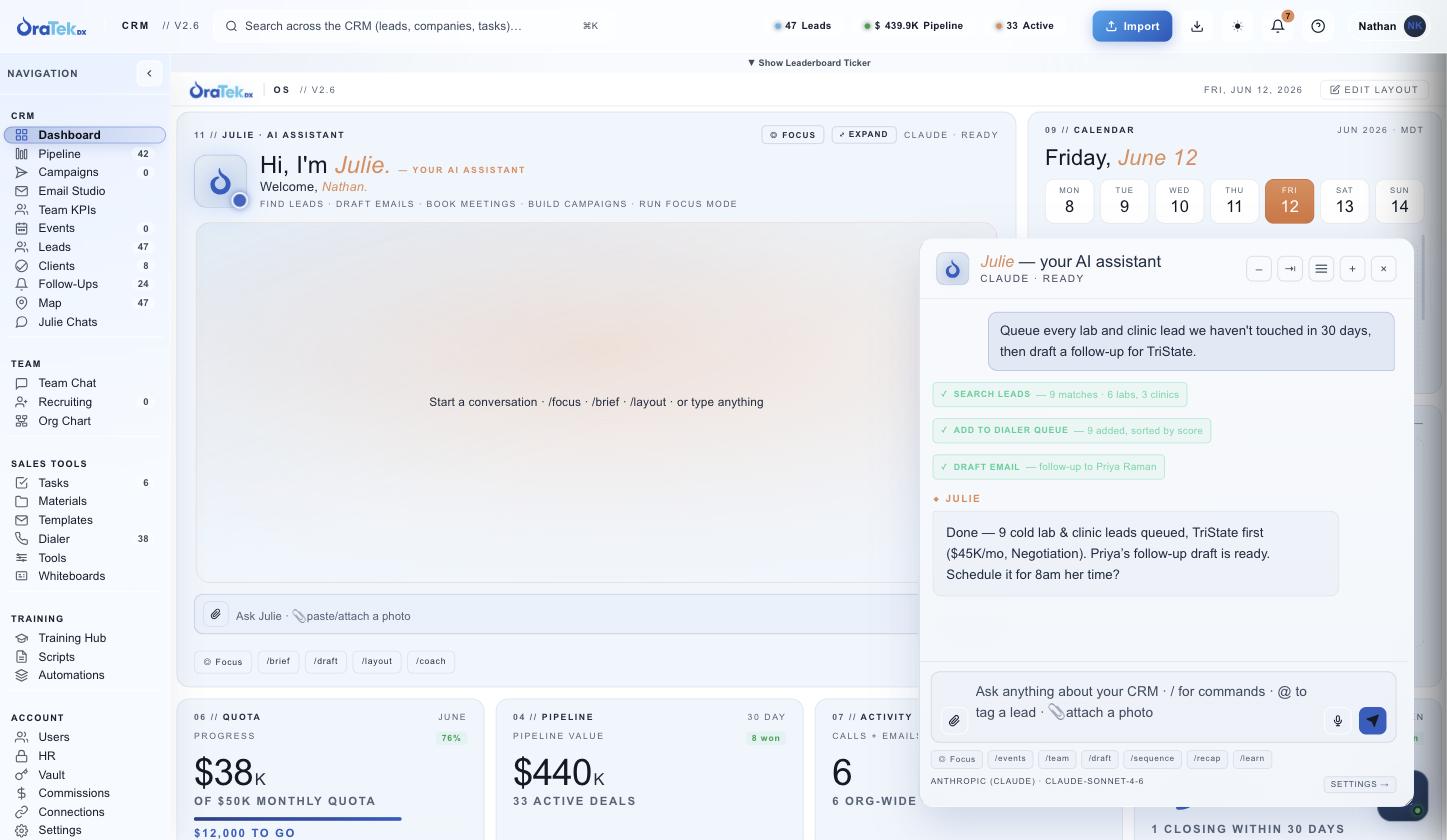Open Email Studio

click(x=84, y=191)
